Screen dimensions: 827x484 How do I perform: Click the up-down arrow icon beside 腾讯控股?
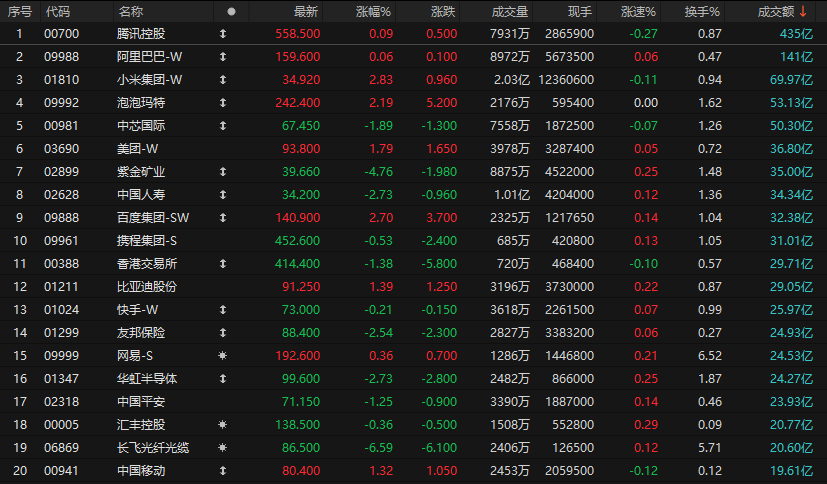[222, 34]
